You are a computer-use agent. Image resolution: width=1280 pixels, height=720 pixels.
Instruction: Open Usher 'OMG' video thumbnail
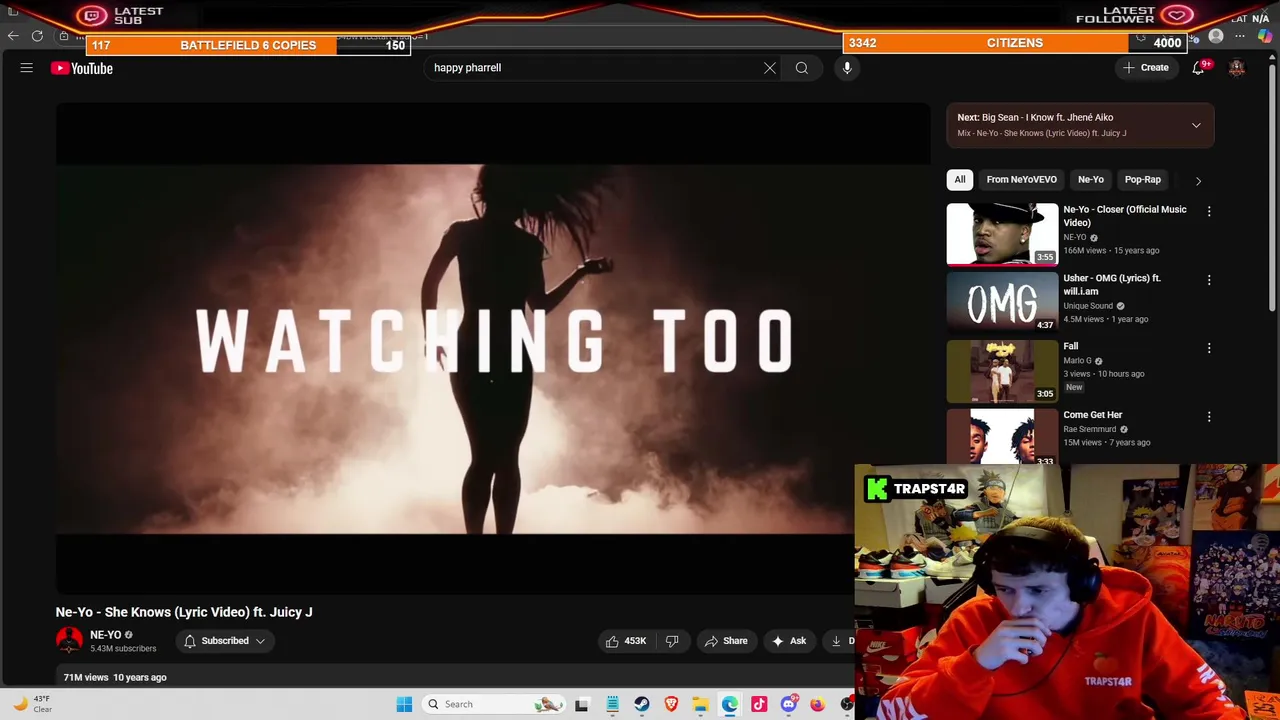[x=1002, y=303]
